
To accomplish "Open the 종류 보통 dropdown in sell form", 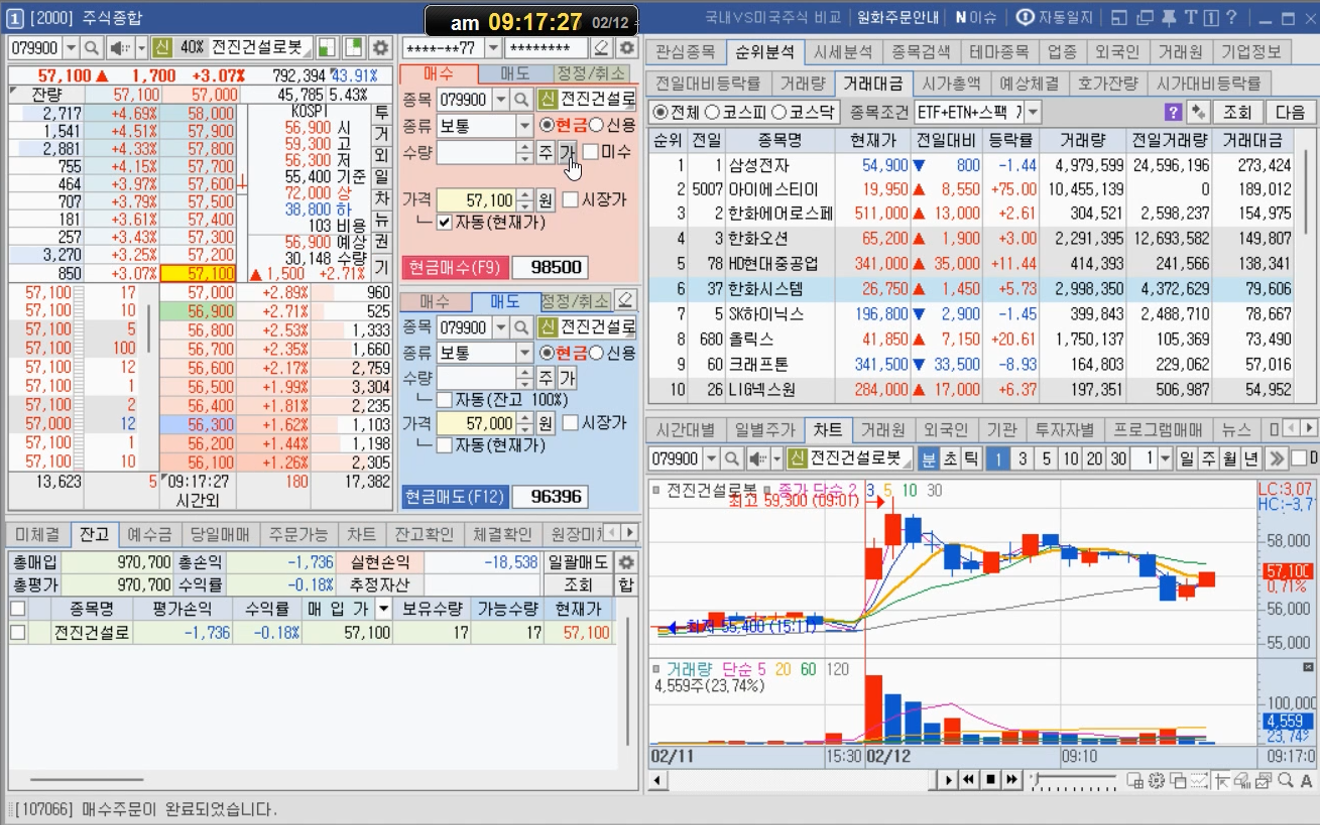I will (x=524, y=352).
